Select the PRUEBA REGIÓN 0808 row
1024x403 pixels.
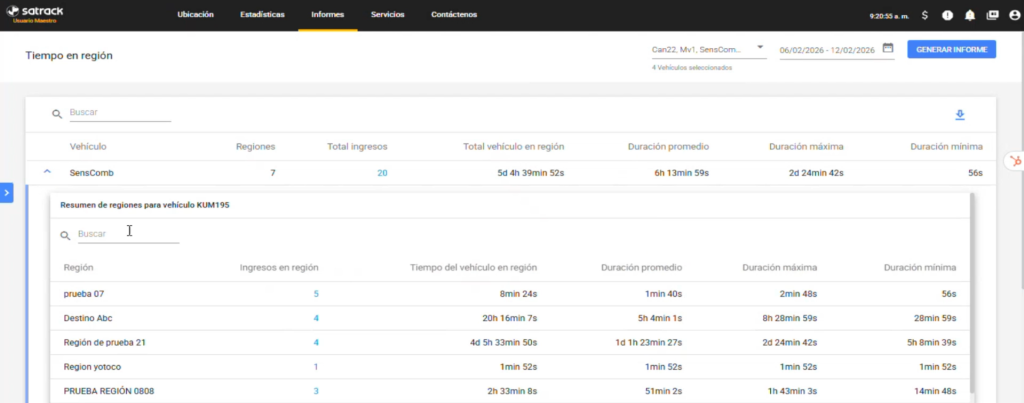coord(509,391)
